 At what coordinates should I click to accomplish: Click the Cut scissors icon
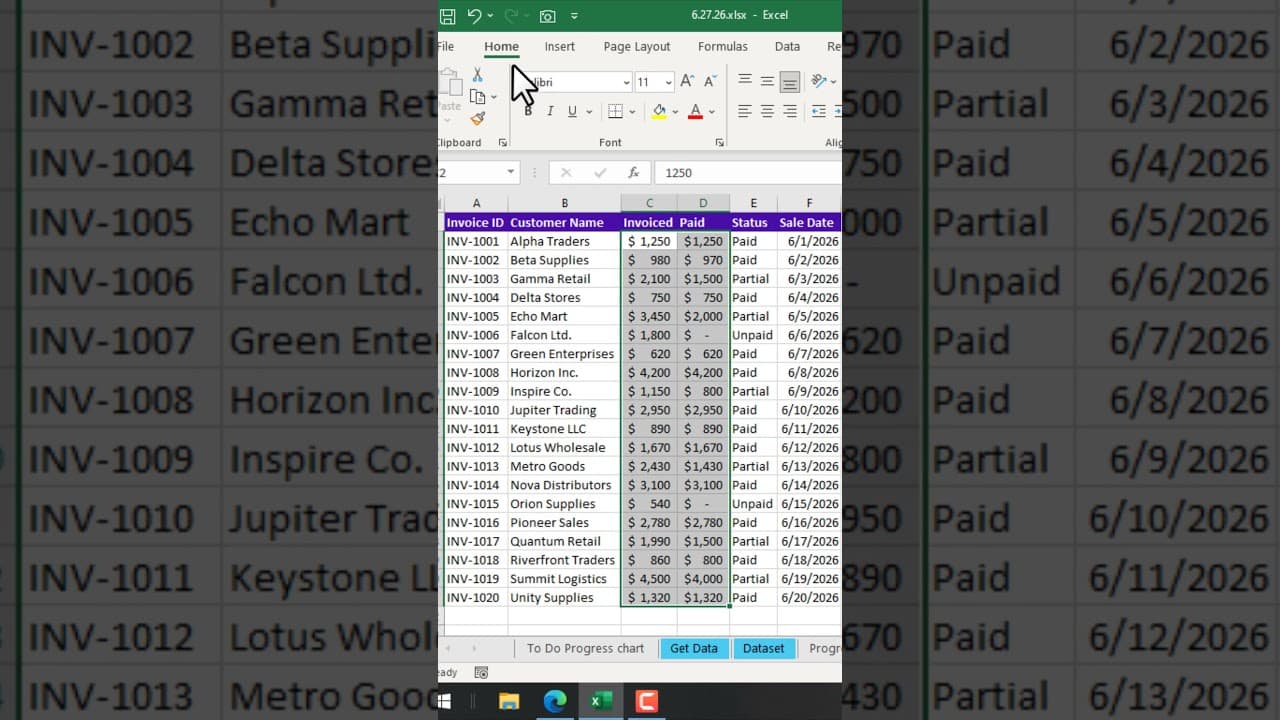click(x=477, y=75)
